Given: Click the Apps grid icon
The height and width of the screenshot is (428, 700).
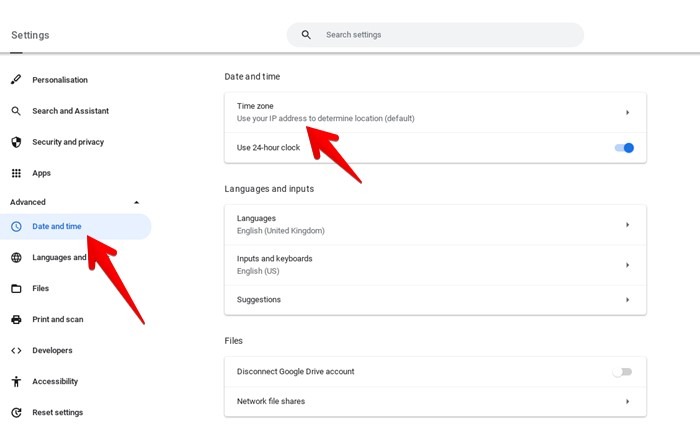Looking at the screenshot, I should point(16,173).
